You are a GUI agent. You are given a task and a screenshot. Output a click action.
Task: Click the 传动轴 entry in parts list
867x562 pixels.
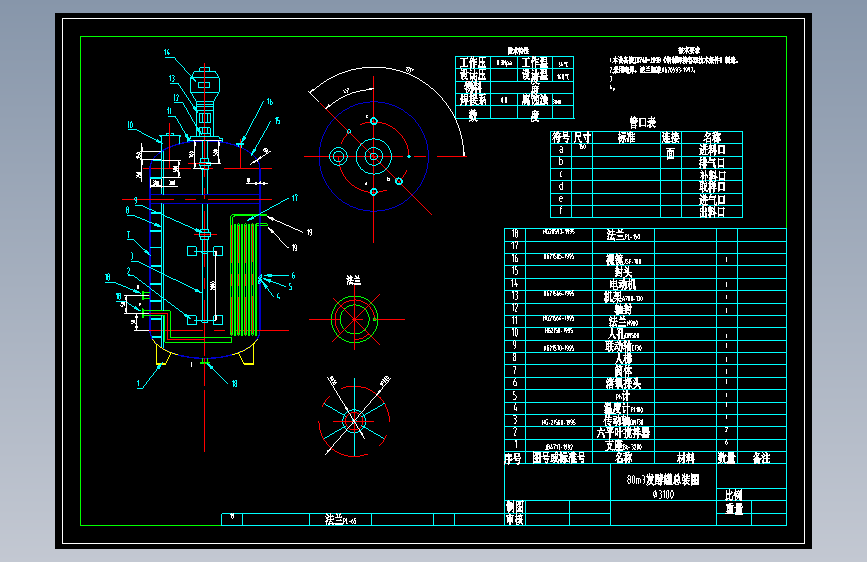[623, 420]
